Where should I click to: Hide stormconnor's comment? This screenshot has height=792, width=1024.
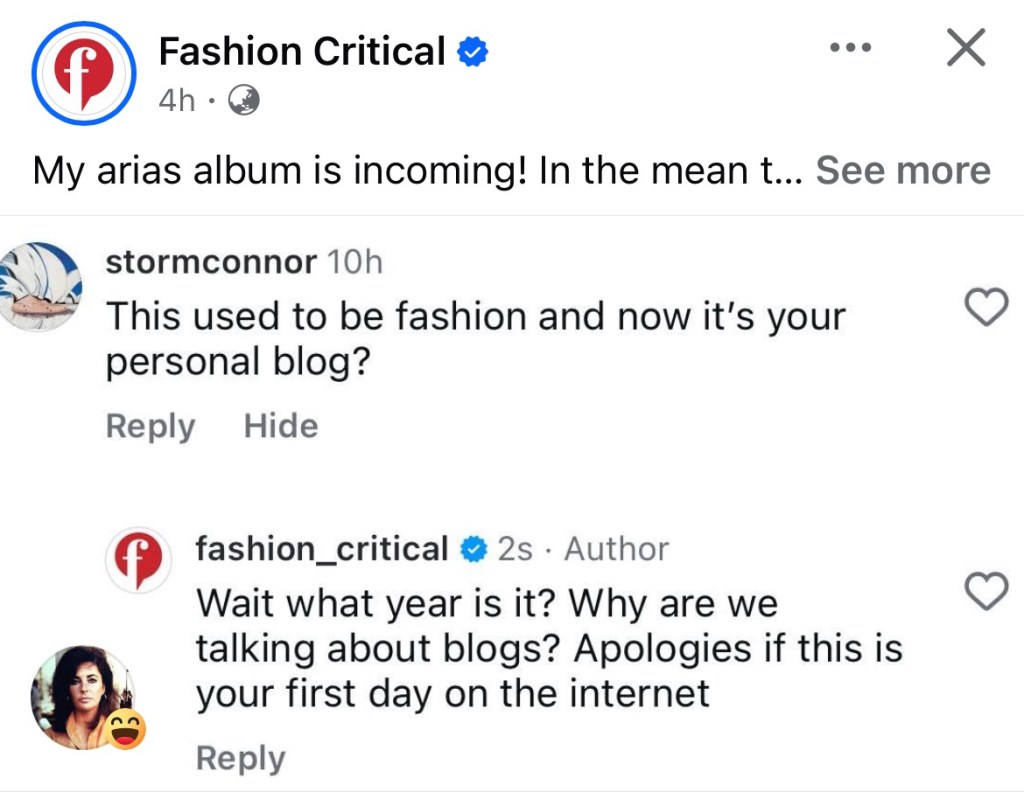pyautogui.click(x=281, y=426)
